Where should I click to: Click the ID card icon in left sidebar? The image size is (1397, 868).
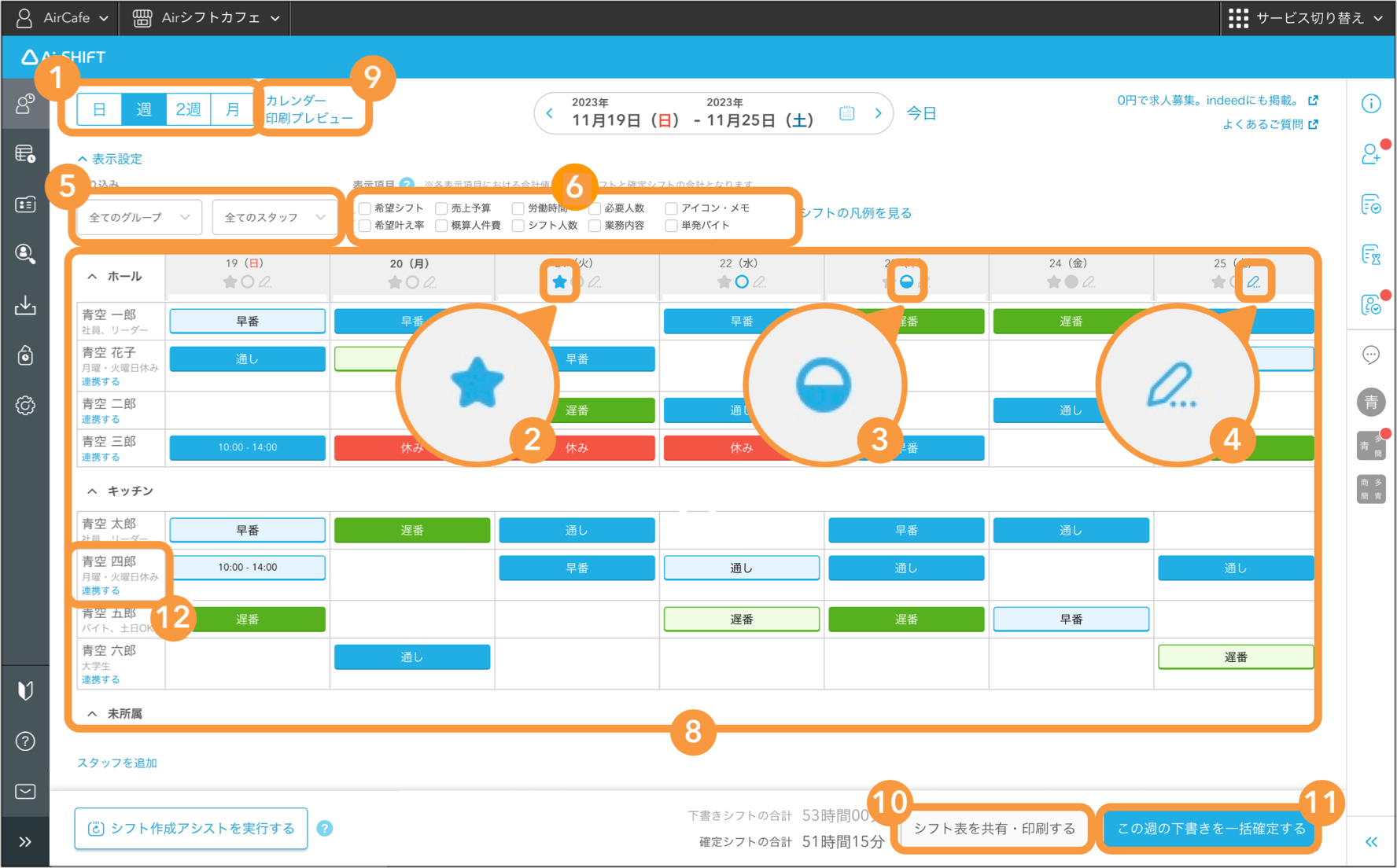tap(25, 204)
